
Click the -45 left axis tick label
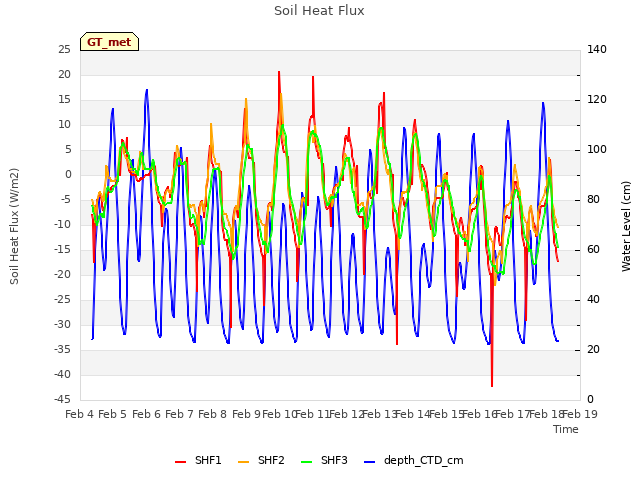tap(62, 399)
